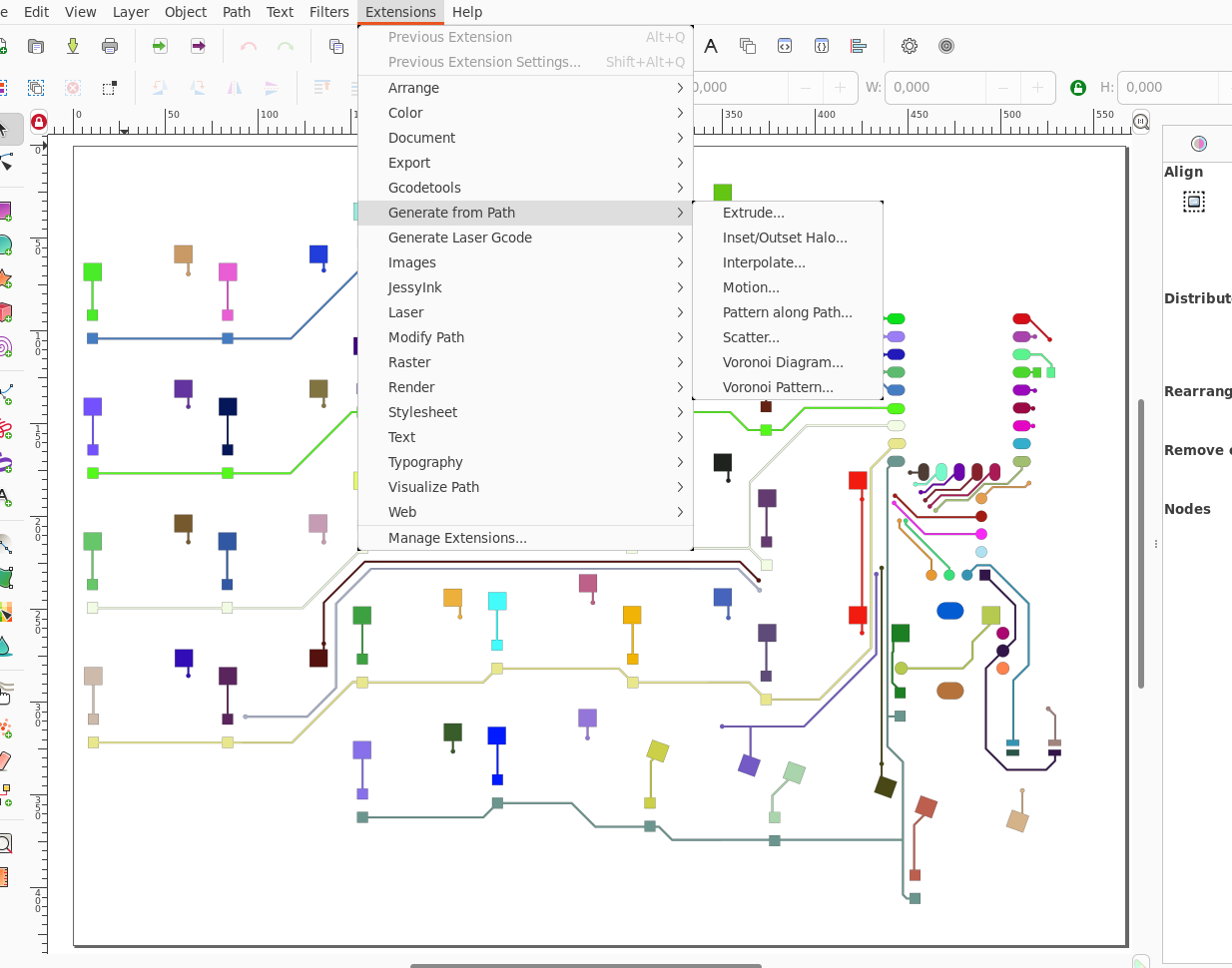This screenshot has width=1232, height=968.
Task: Choose Inset/Outset Halo... entry
Action: click(x=788, y=238)
